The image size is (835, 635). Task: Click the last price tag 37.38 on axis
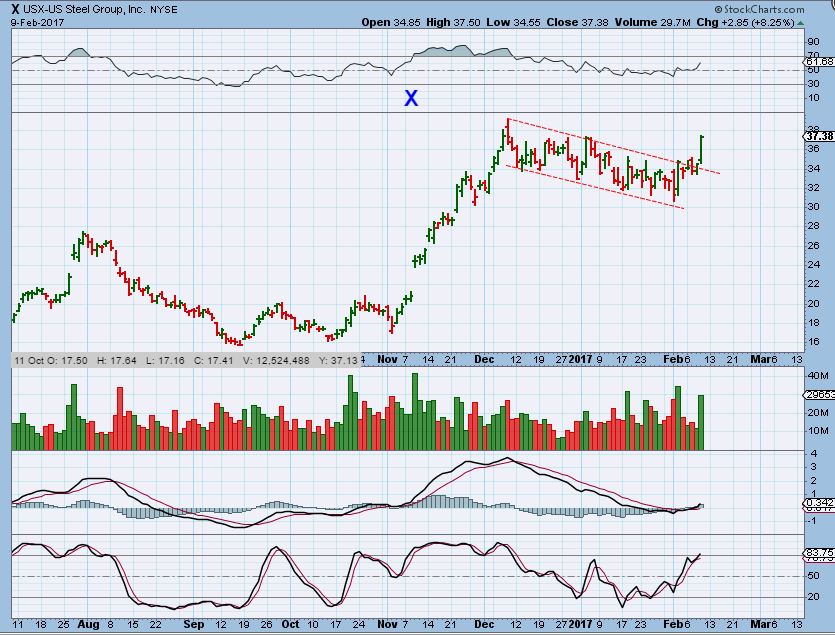[819, 136]
